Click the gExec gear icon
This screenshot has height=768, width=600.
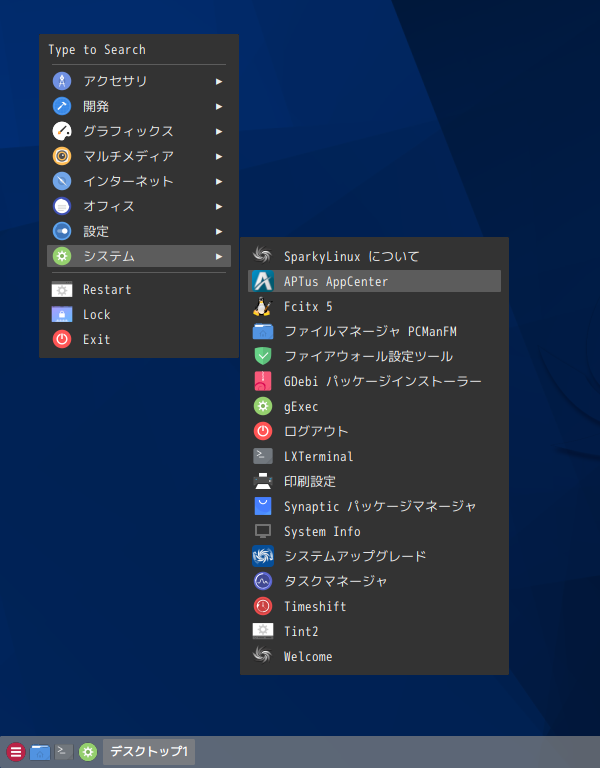pos(263,406)
